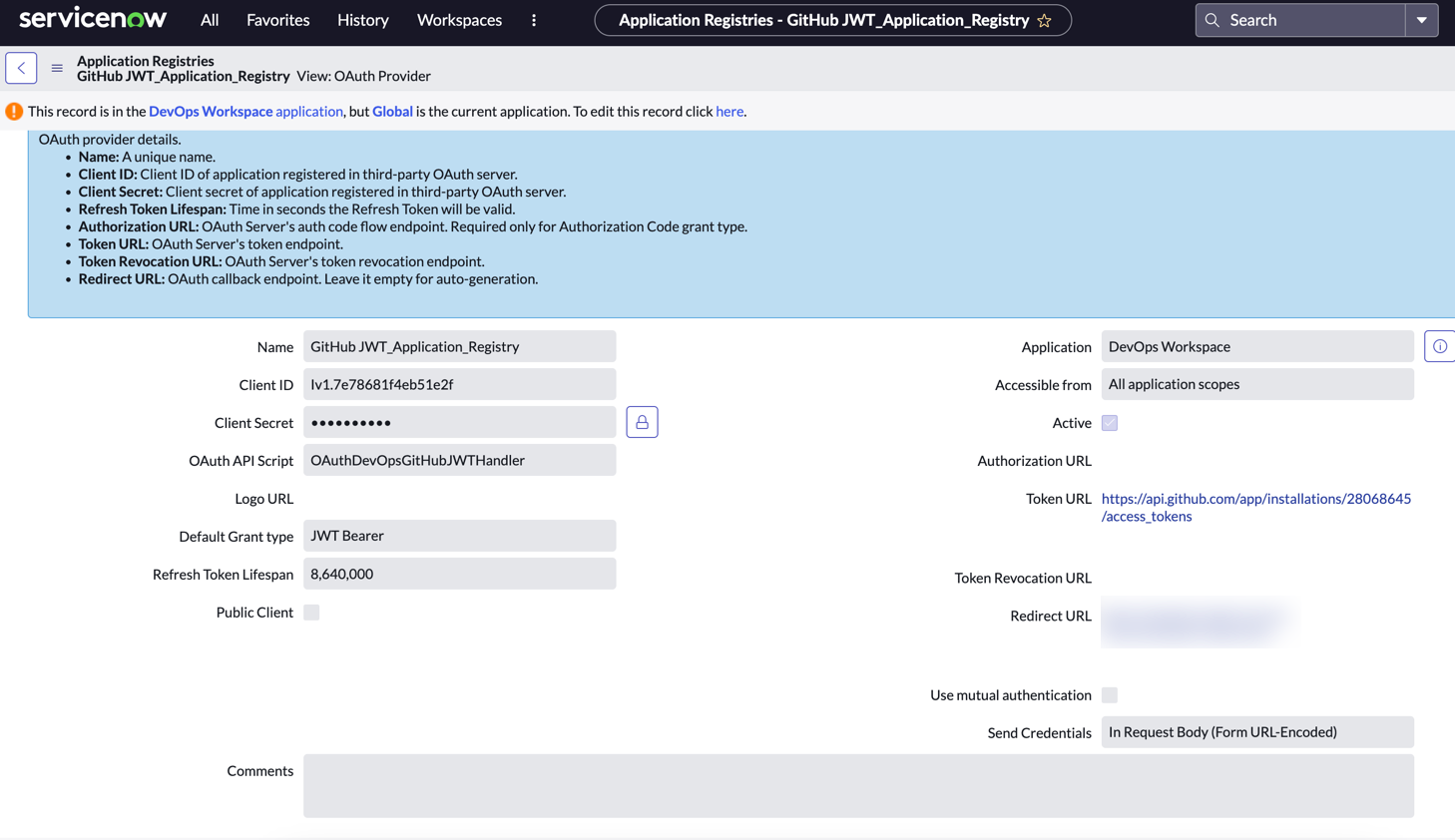Image resolution: width=1455 pixels, height=840 pixels.
Task: Toggle the Active checkbox
Action: pos(1110,423)
